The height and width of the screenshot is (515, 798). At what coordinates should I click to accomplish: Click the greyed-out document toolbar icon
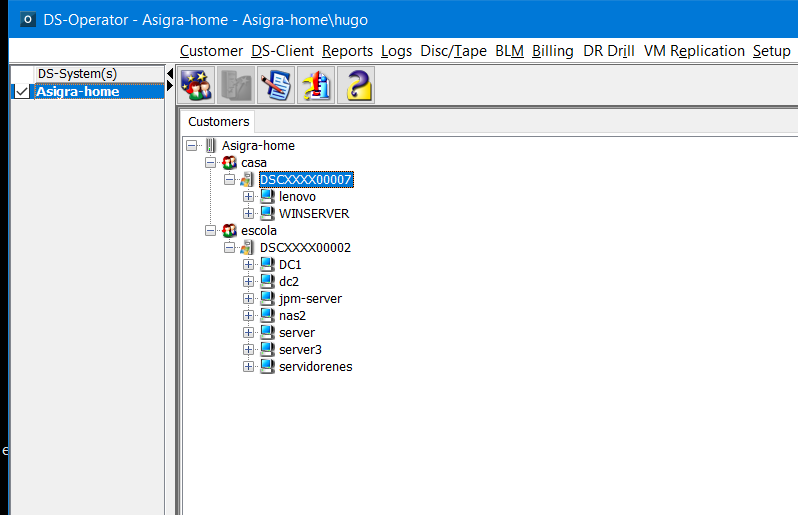coord(236,85)
